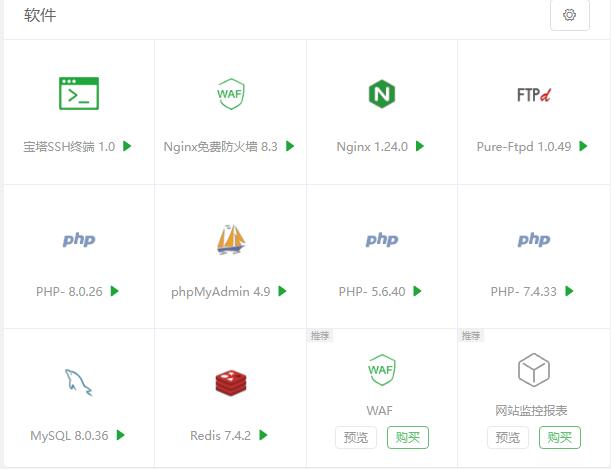Click the green arrow next to PHP-5.6.40
The width and height of the screenshot is (611, 469).
tap(417, 291)
